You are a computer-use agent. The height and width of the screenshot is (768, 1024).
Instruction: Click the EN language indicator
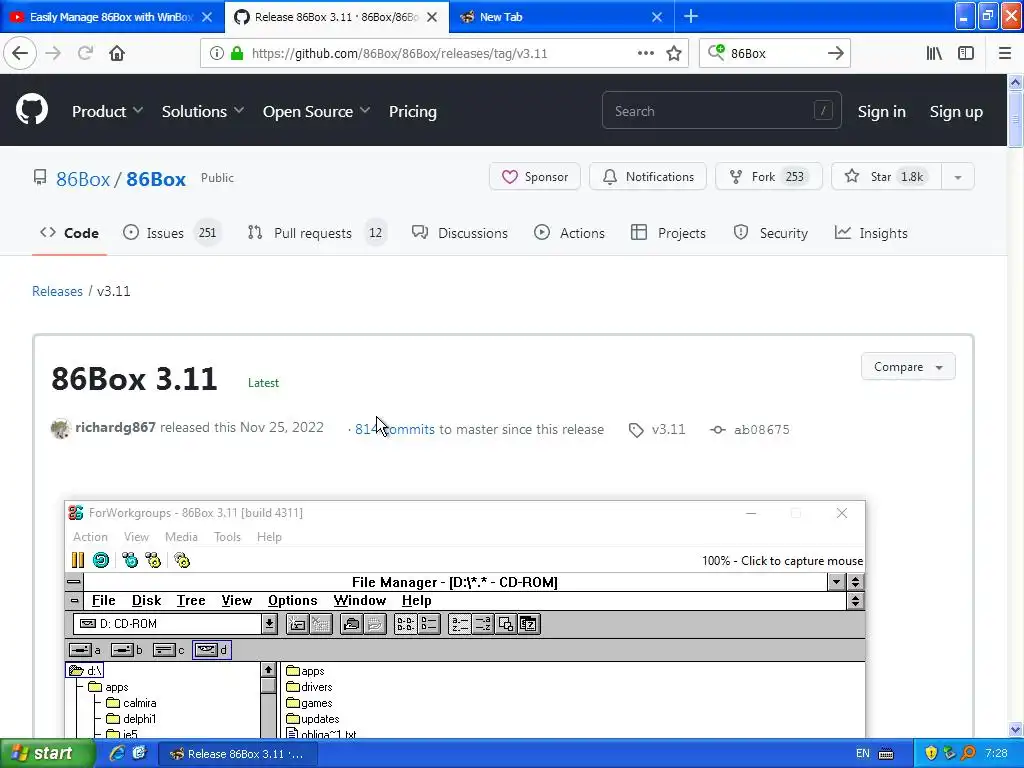tap(863, 754)
